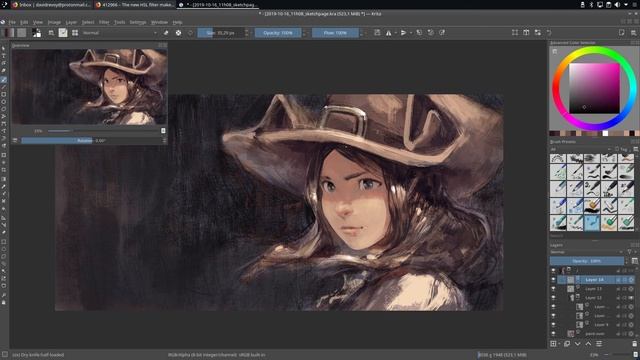The image size is (640, 360).
Task: Click the color selector settings icon
Action: (554, 51)
